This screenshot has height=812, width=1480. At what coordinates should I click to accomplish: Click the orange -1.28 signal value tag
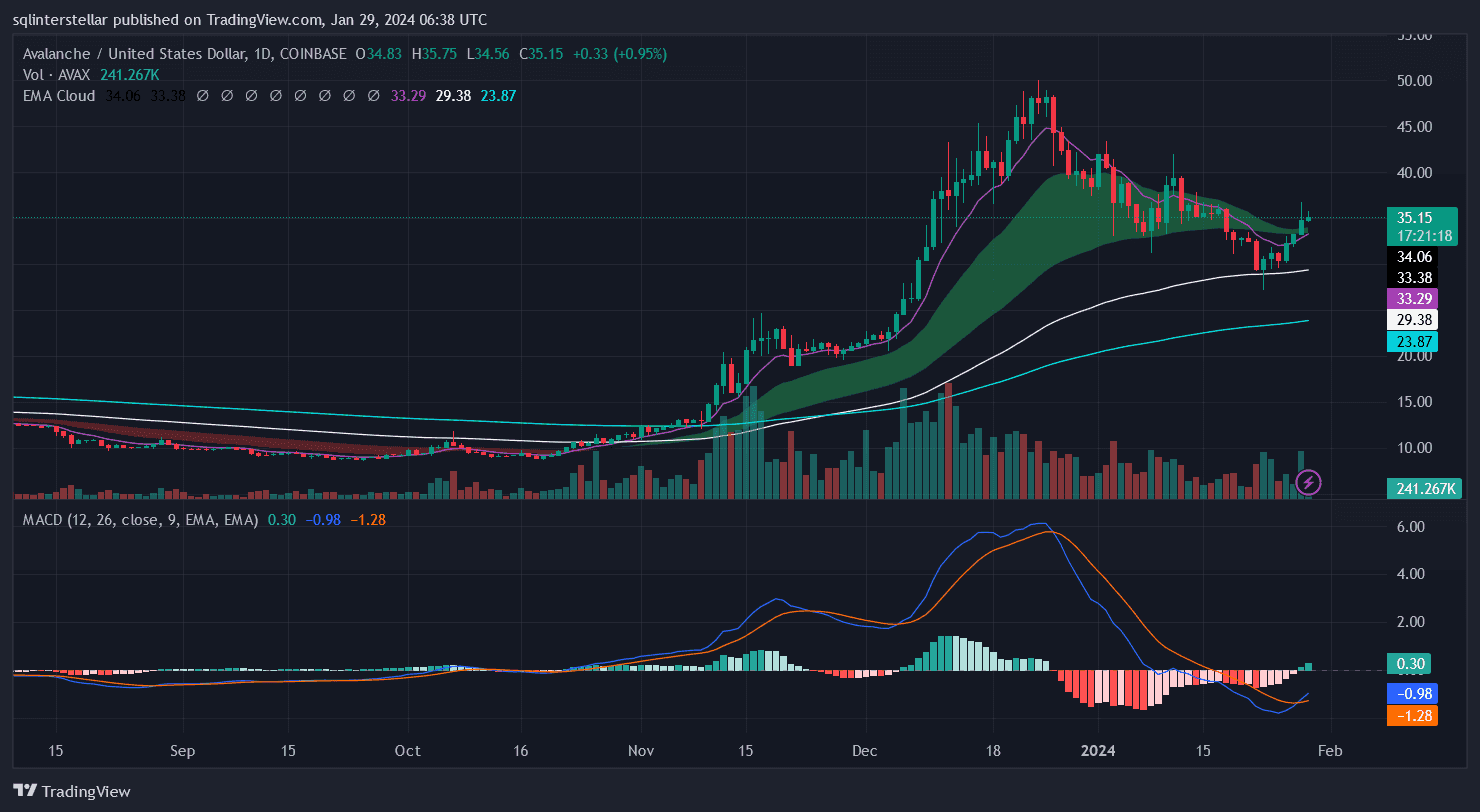(1411, 715)
